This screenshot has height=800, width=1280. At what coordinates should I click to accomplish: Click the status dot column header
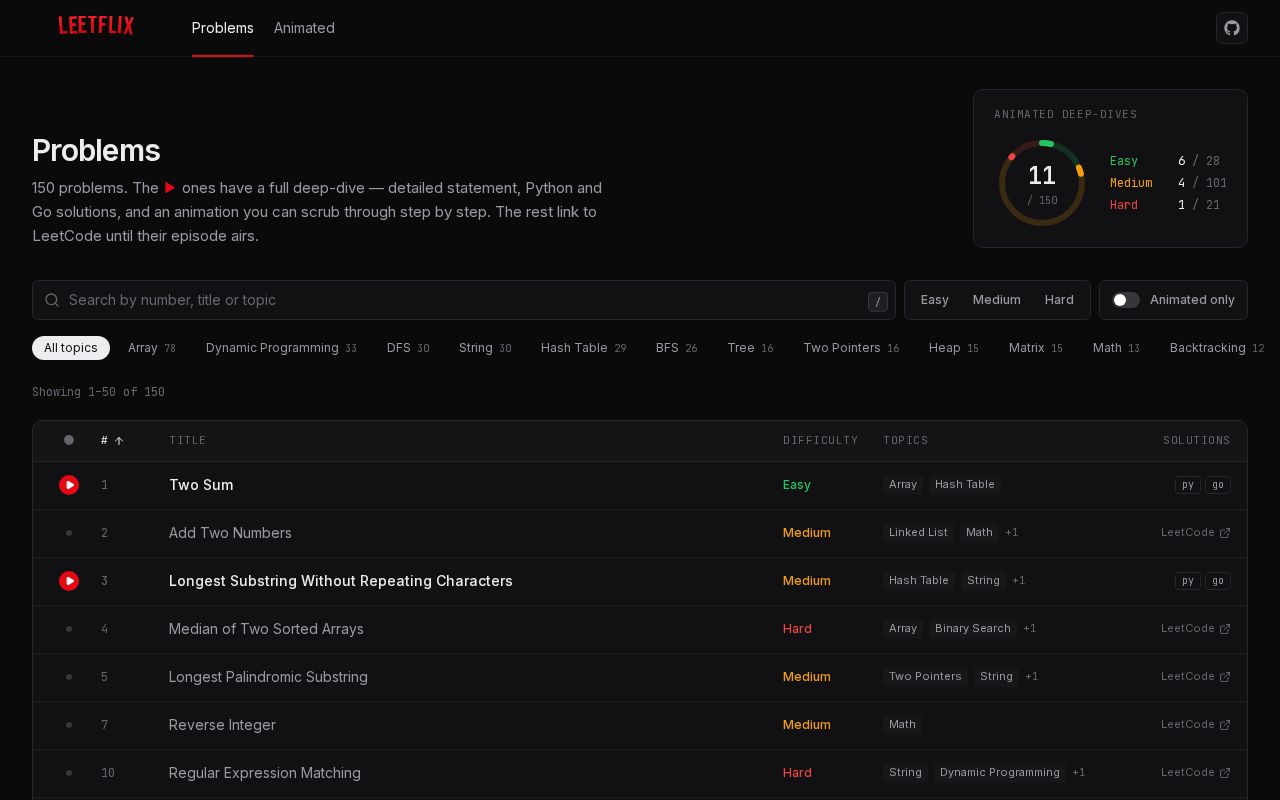coord(69,440)
